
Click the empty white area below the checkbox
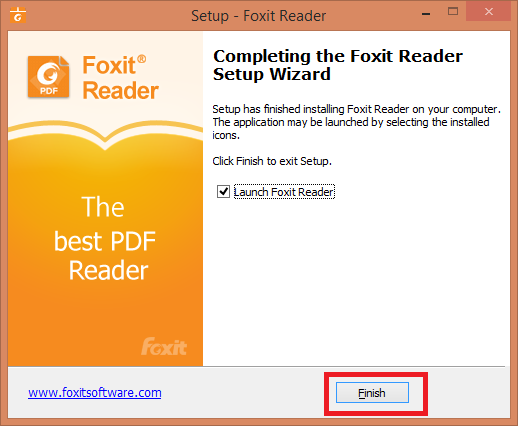[356, 280]
